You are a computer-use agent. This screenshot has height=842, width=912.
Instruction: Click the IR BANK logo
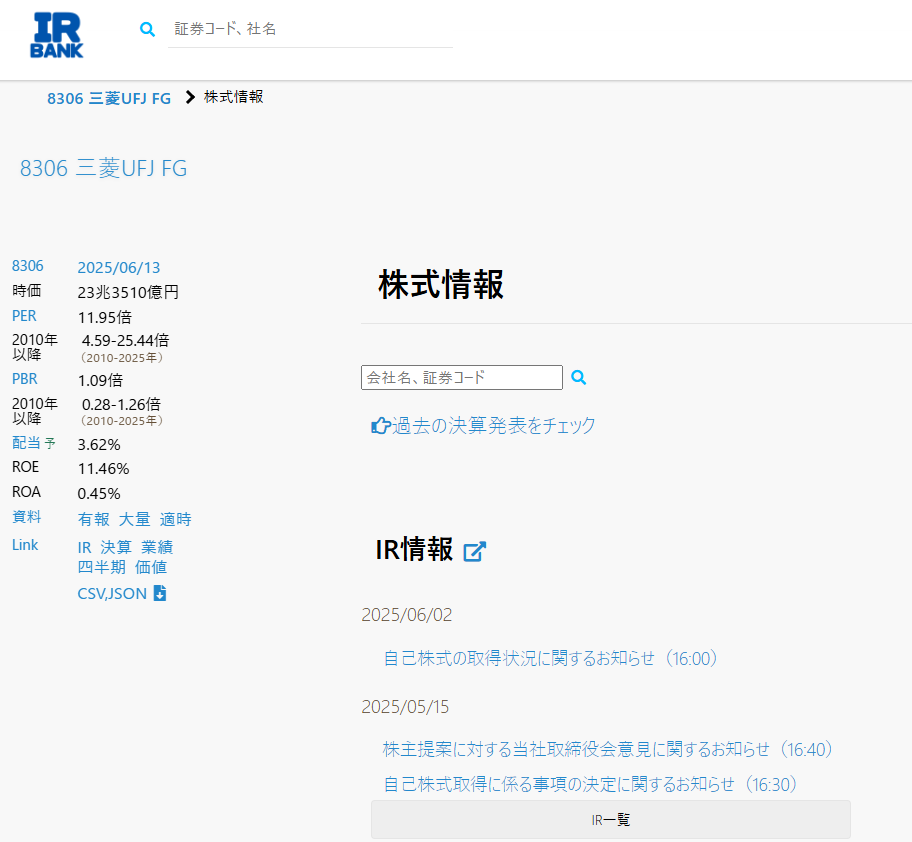pyautogui.click(x=57, y=35)
